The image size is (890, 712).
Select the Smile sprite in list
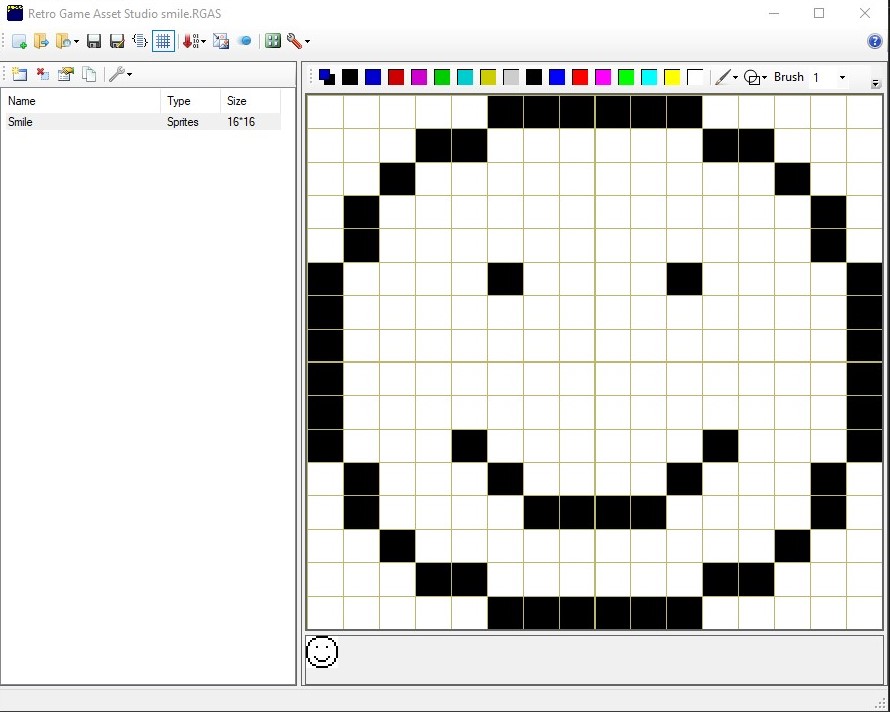click(x=20, y=122)
